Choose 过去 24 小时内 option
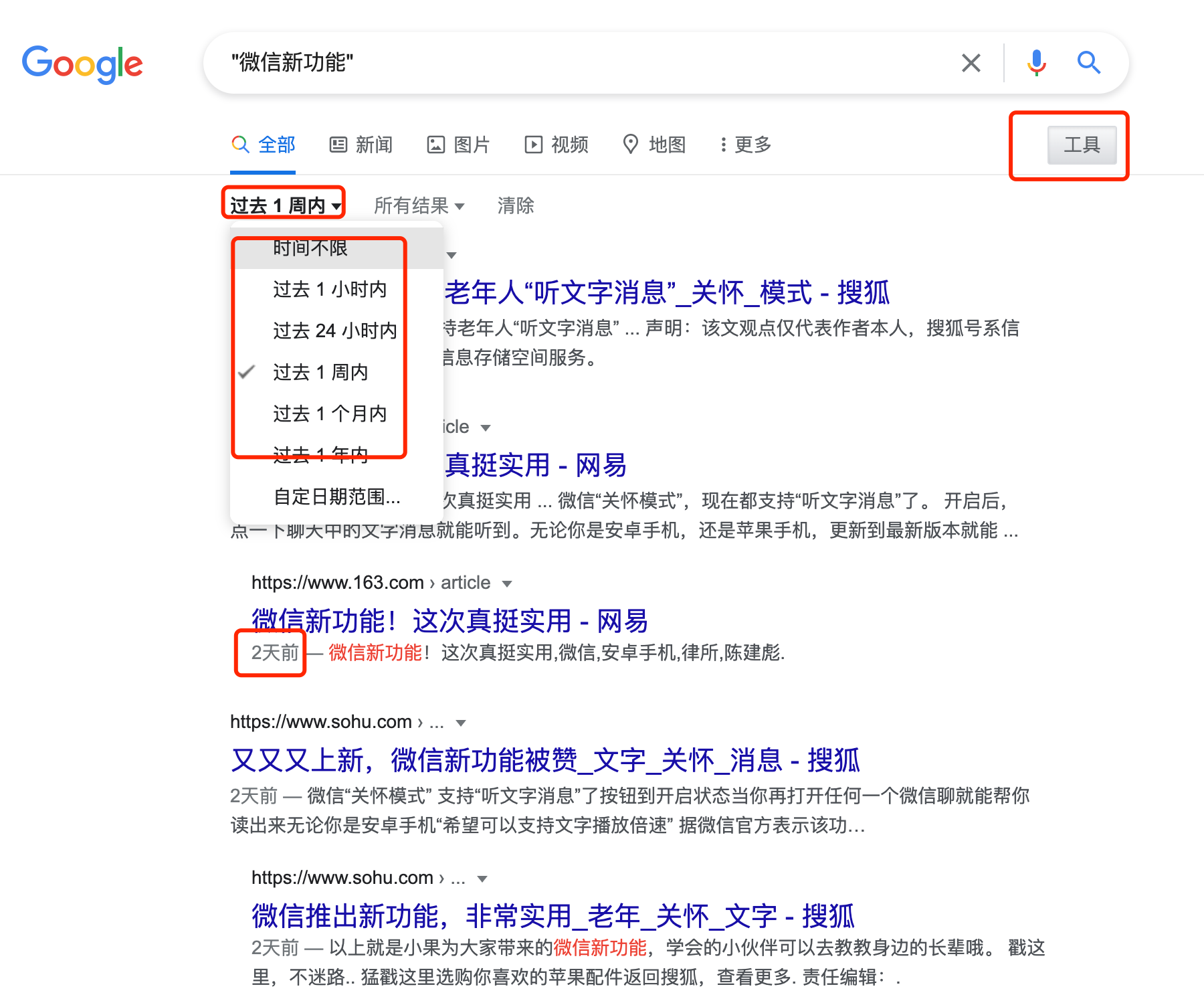Screen dimensions: 1204x1001 click(x=336, y=331)
